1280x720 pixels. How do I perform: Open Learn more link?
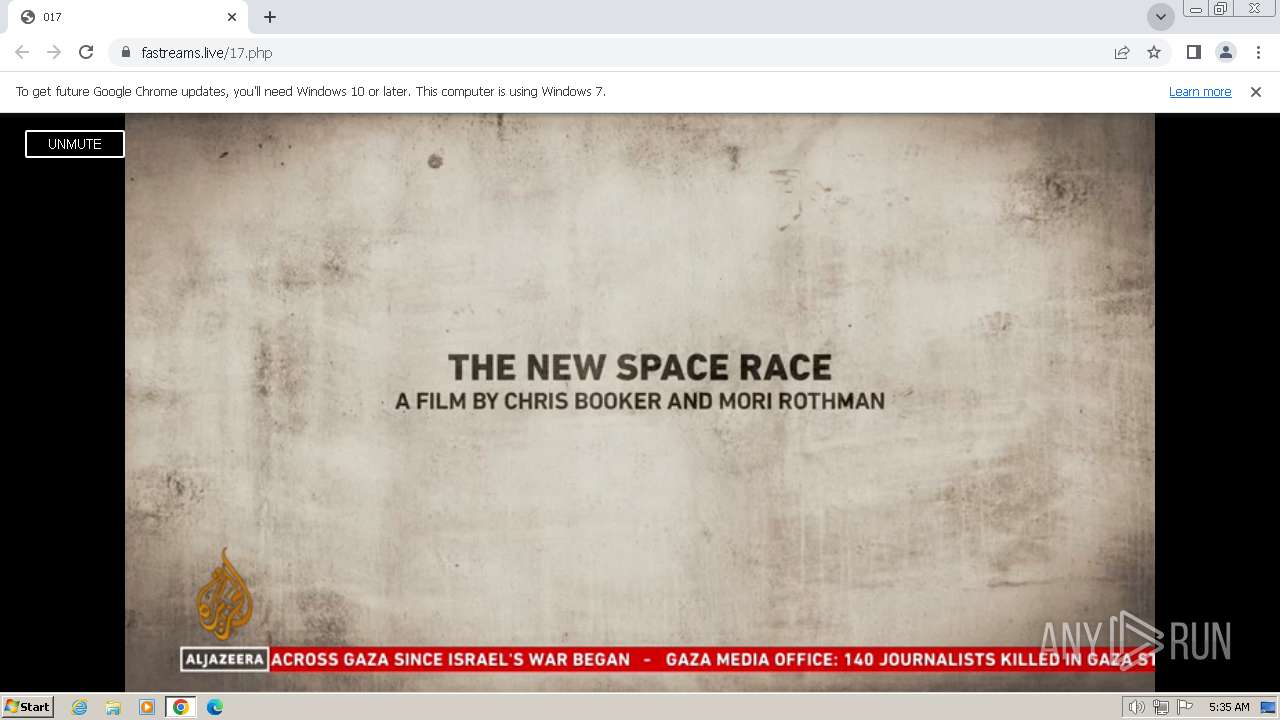[1200, 92]
